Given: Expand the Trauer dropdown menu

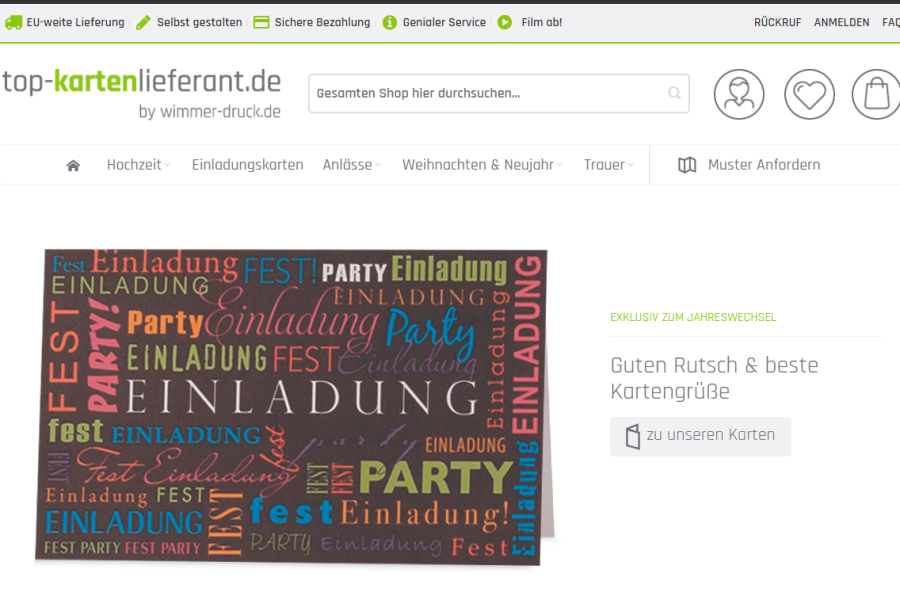Looking at the screenshot, I should (x=608, y=165).
